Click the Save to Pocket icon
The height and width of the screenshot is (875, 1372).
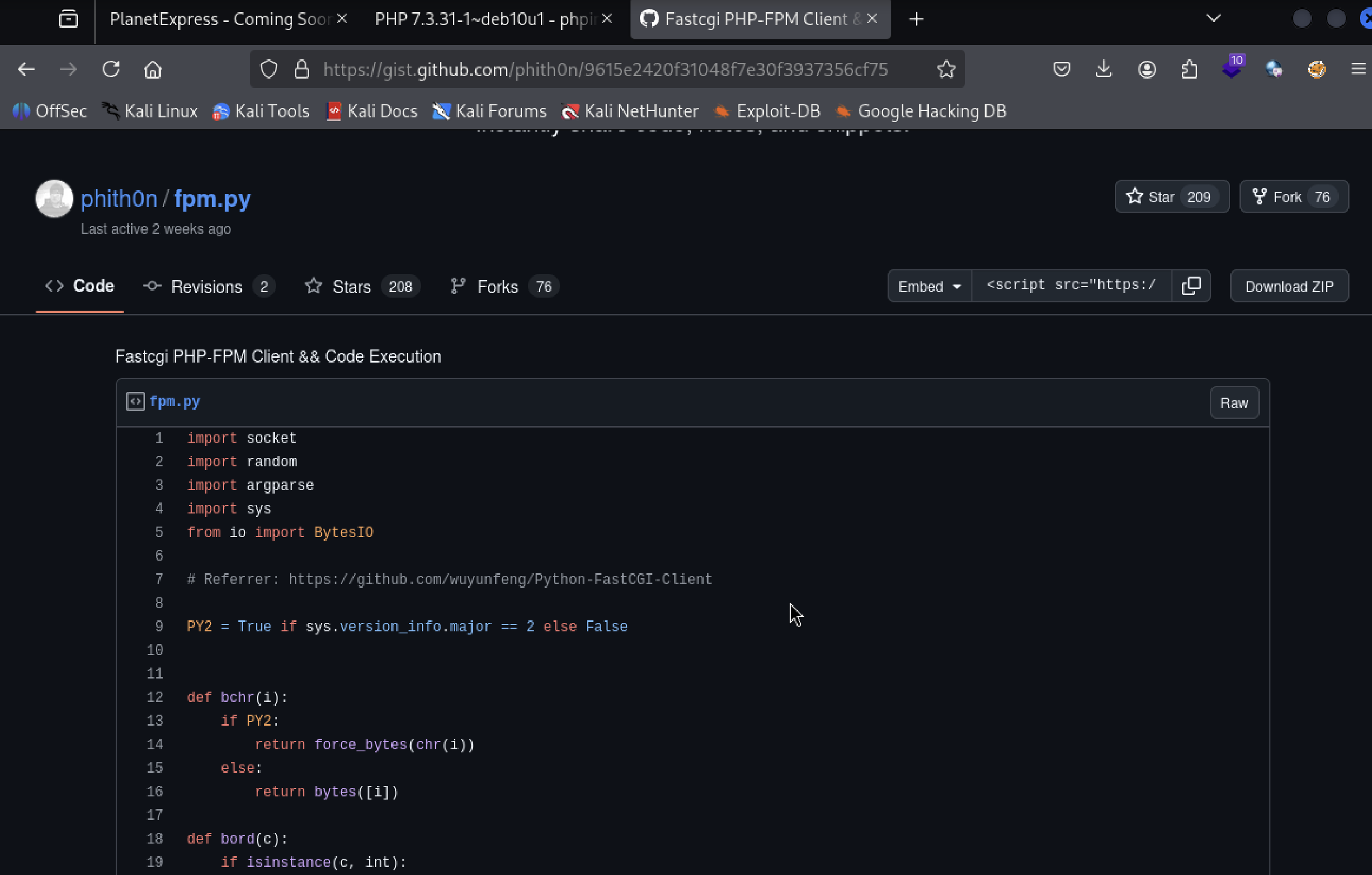click(x=1061, y=70)
